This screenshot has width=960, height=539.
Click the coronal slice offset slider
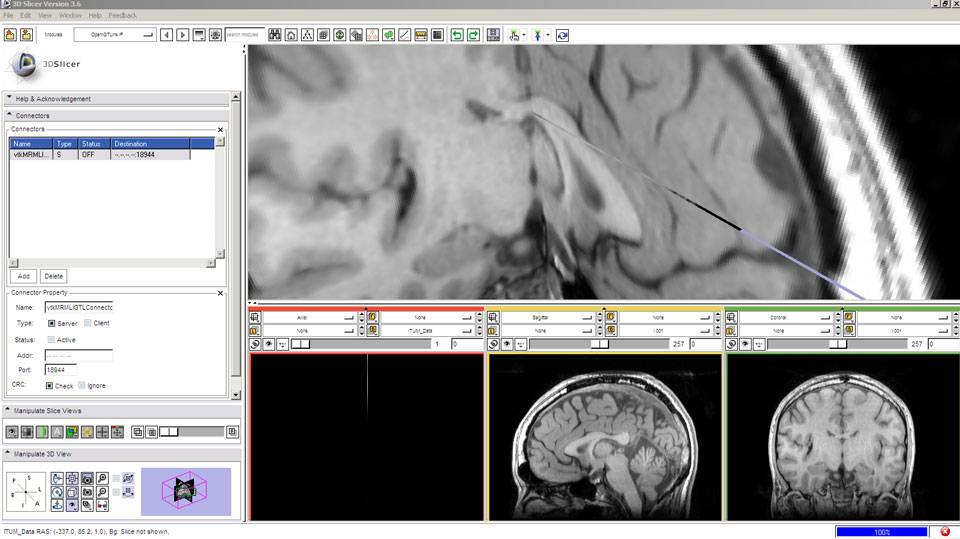(838, 344)
